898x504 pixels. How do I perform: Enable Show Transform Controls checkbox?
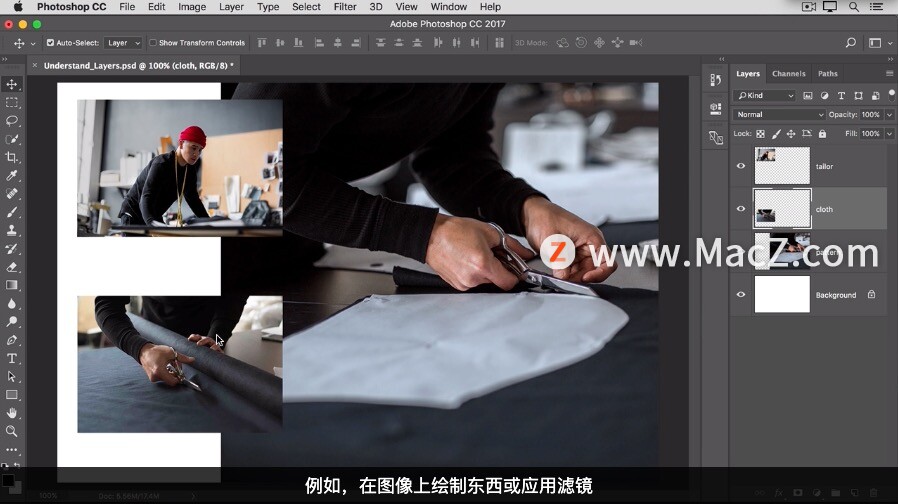(153, 43)
